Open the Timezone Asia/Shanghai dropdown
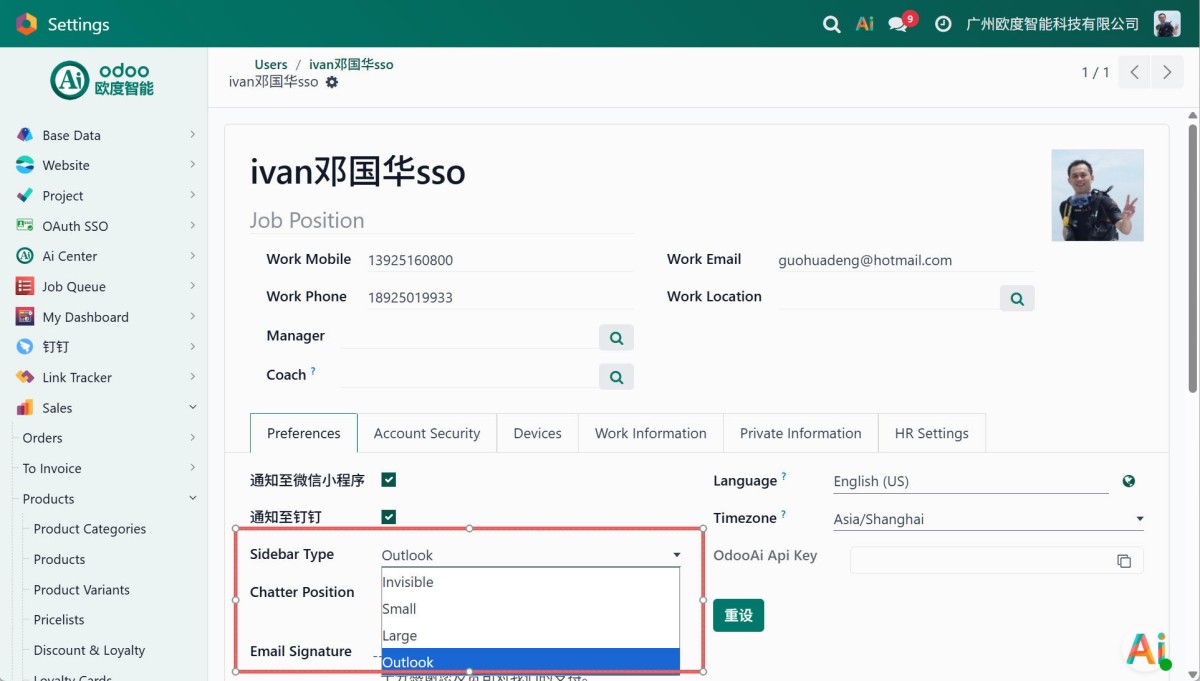 click(x=989, y=519)
